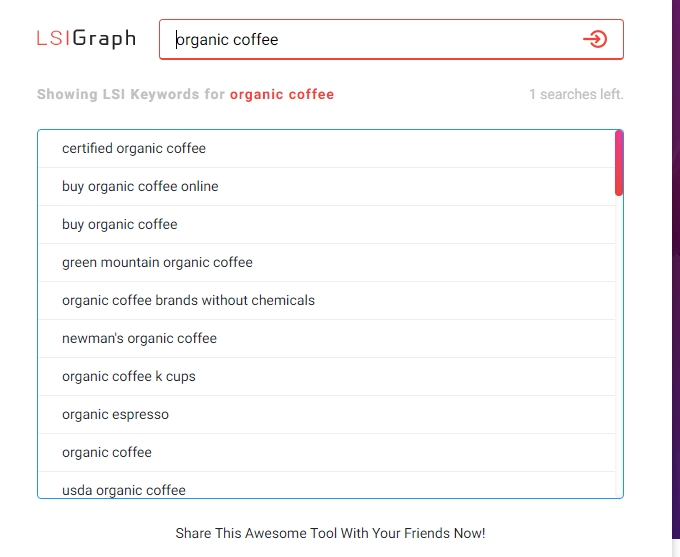Select the 'organic espresso' keyword
The height and width of the screenshot is (557, 680).
[115, 415]
